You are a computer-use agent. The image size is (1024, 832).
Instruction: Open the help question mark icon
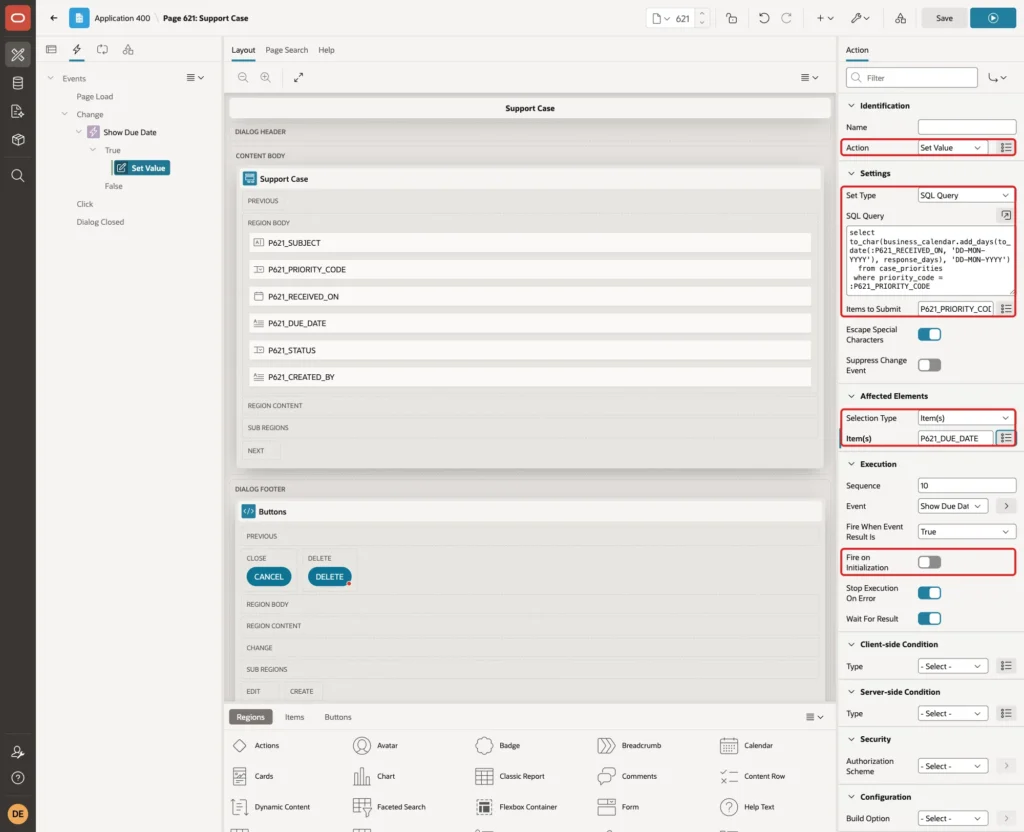click(18, 778)
